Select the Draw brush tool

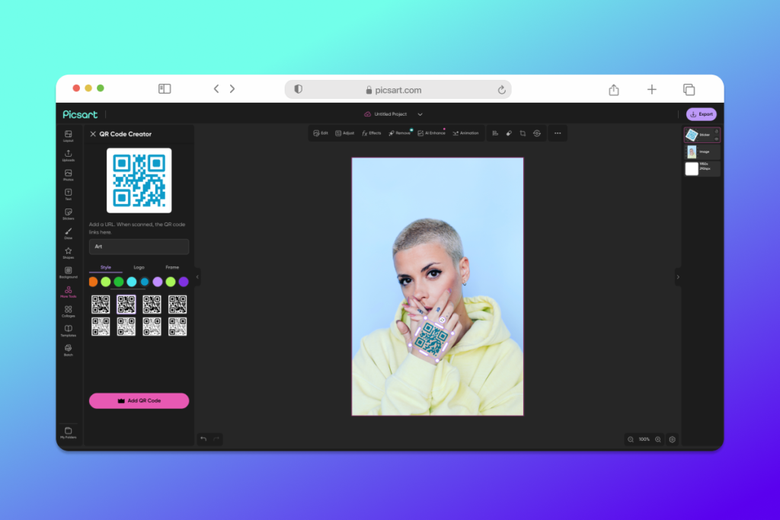(68, 233)
